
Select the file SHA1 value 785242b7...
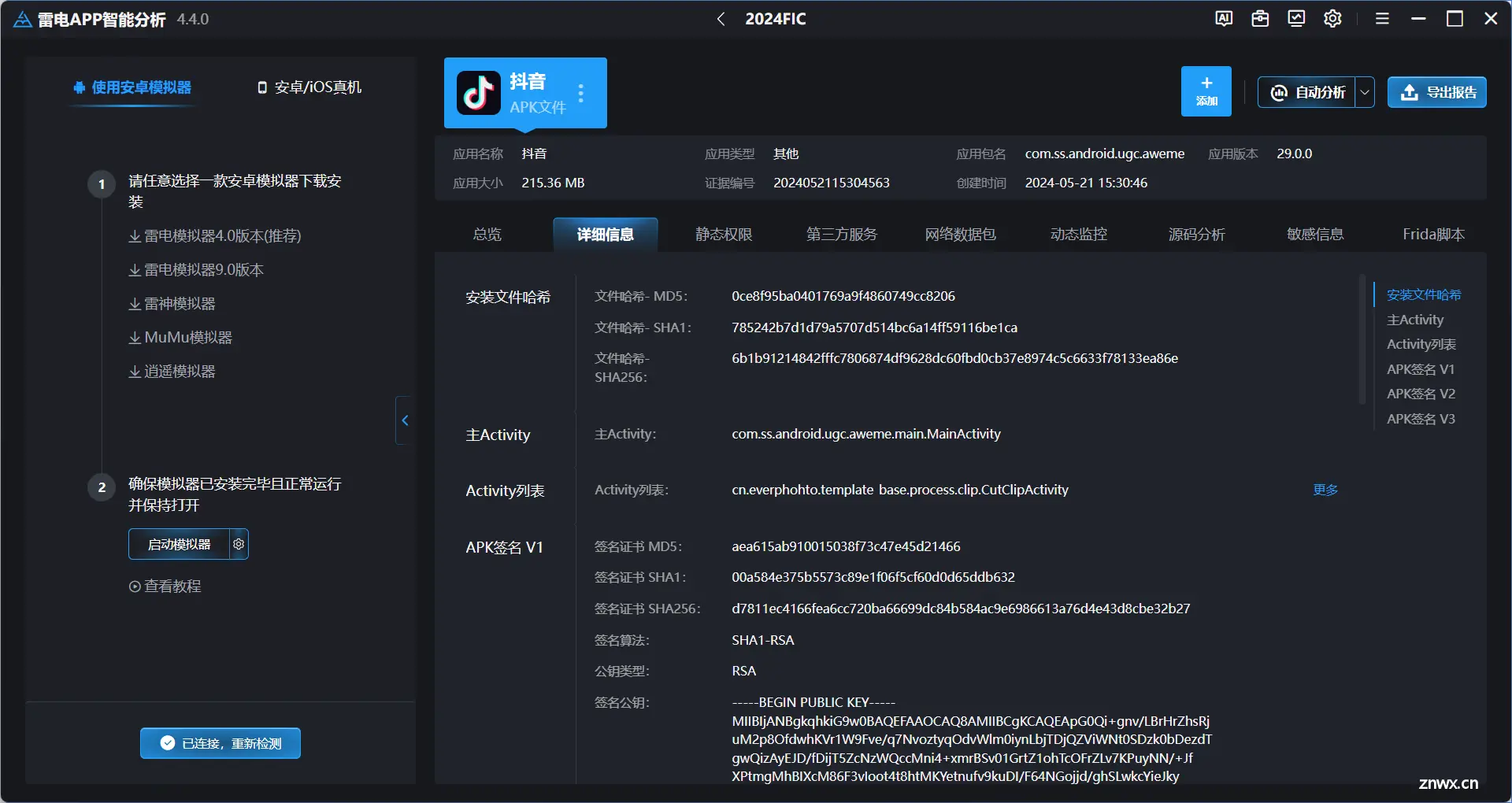click(x=874, y=327)
